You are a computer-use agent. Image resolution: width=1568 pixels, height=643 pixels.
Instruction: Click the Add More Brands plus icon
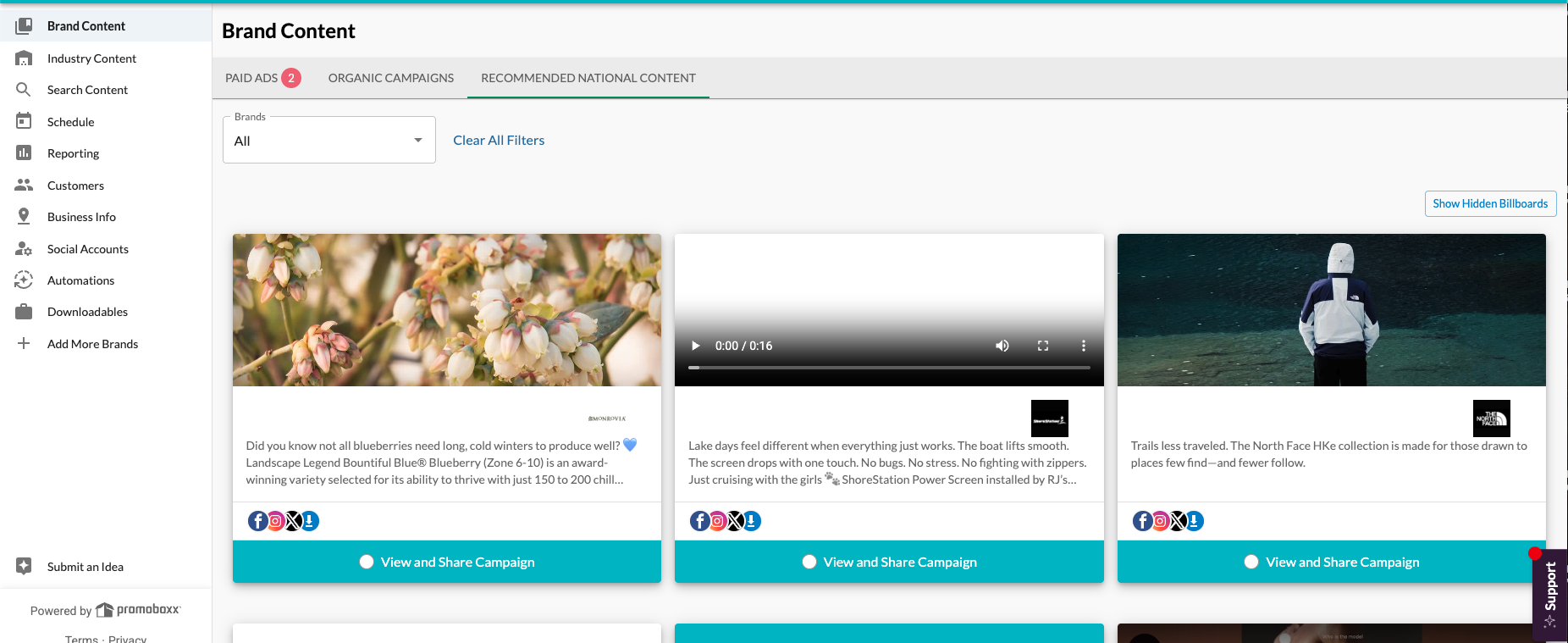(x=24, y=344)
